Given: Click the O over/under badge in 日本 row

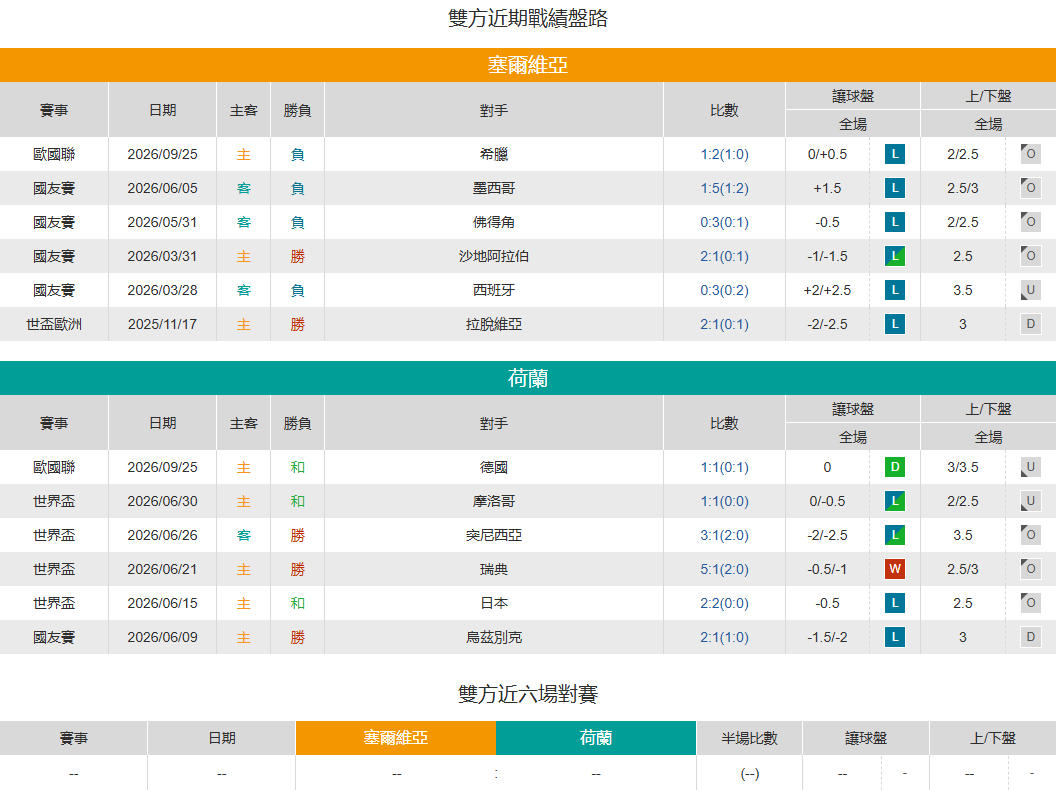Looking at the screenshot, I should click(x=1030, y=603).
